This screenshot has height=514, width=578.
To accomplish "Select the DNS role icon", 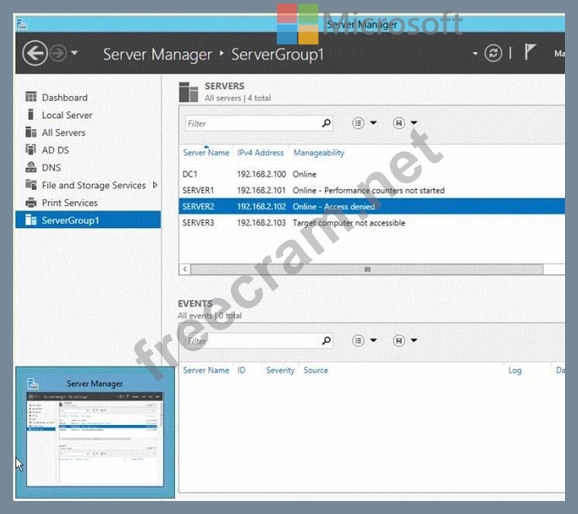I will click(x=31, y=167).
